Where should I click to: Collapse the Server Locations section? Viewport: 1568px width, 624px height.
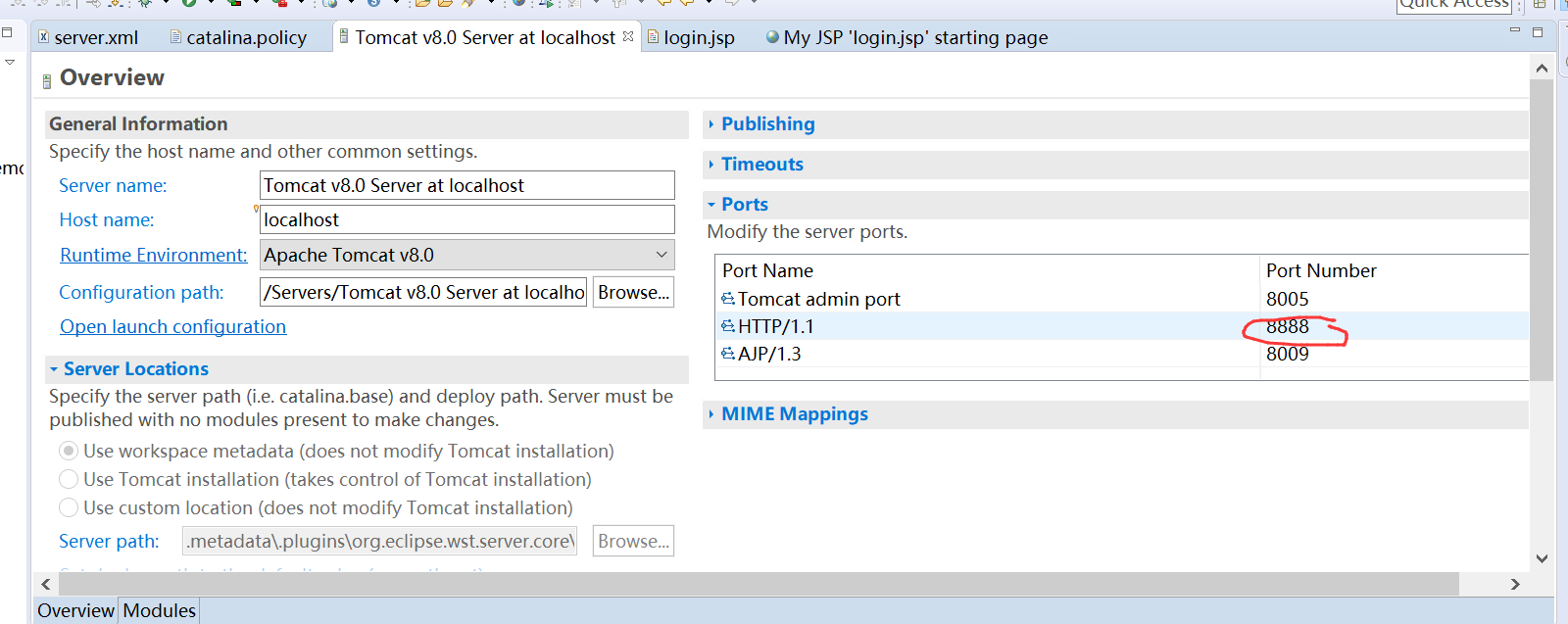point(54,369)
